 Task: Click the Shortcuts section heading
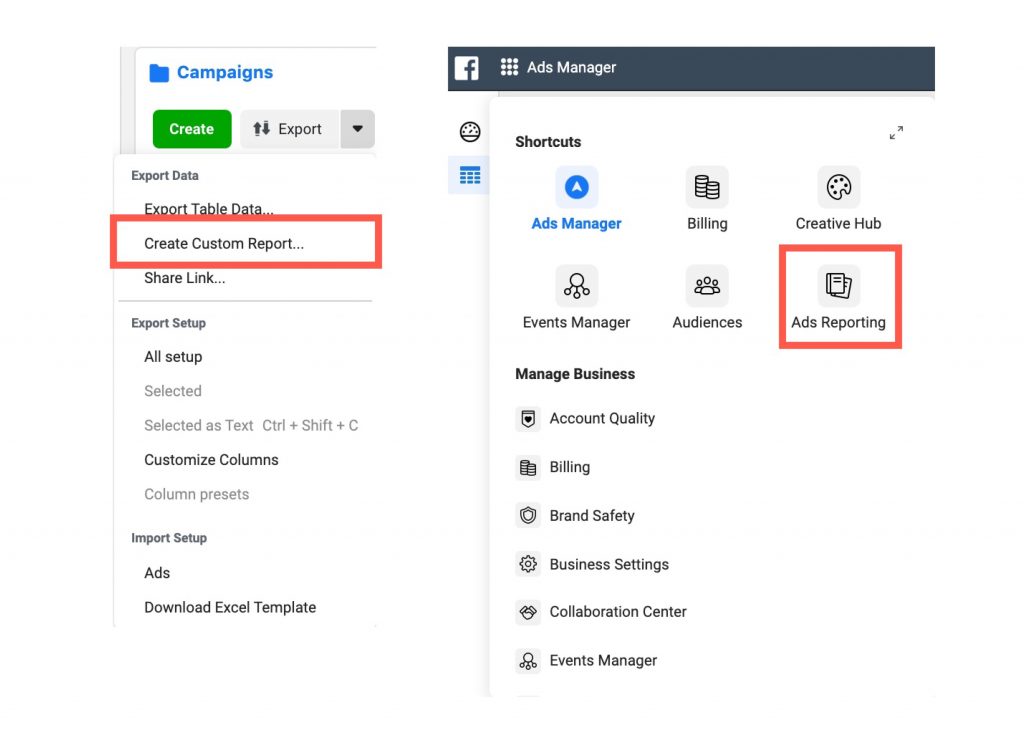(548, 142)
